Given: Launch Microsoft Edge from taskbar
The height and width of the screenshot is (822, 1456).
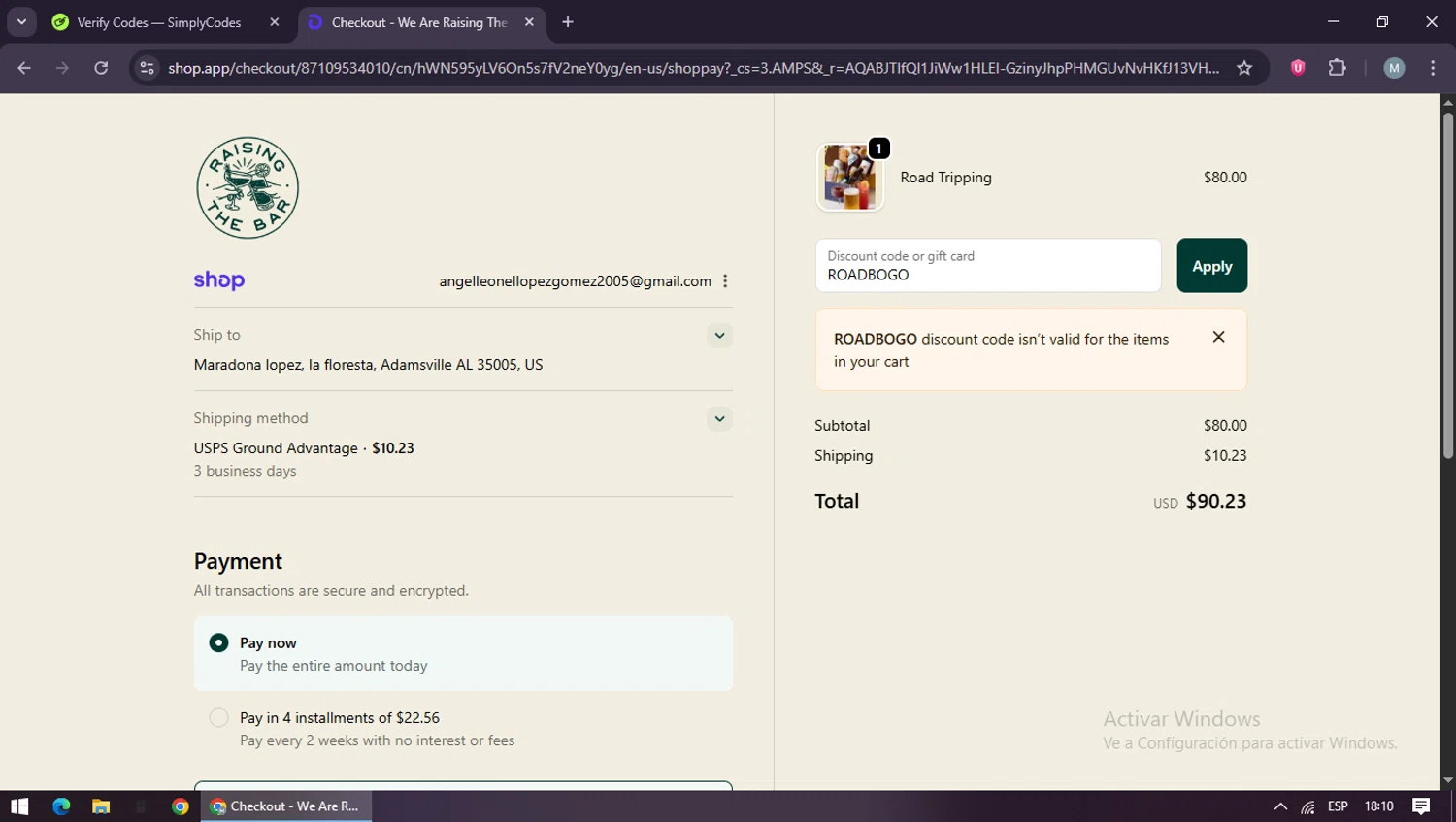Looking at the screenshot, I should pyautogui.click(x=61, y=806).
